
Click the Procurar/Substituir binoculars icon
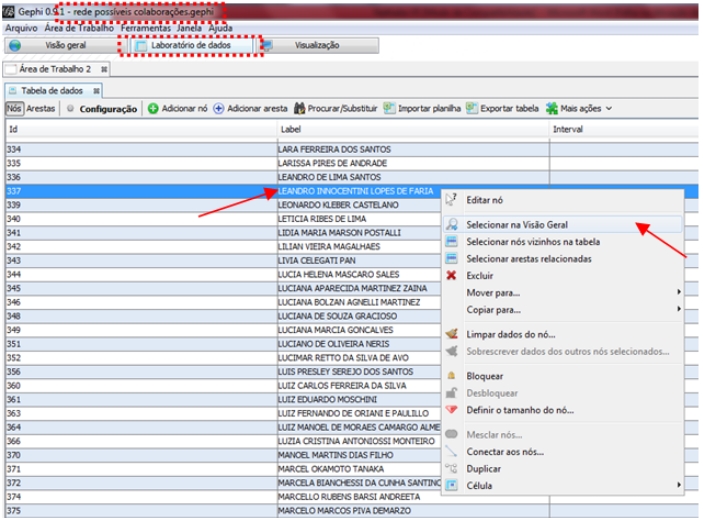300,108
